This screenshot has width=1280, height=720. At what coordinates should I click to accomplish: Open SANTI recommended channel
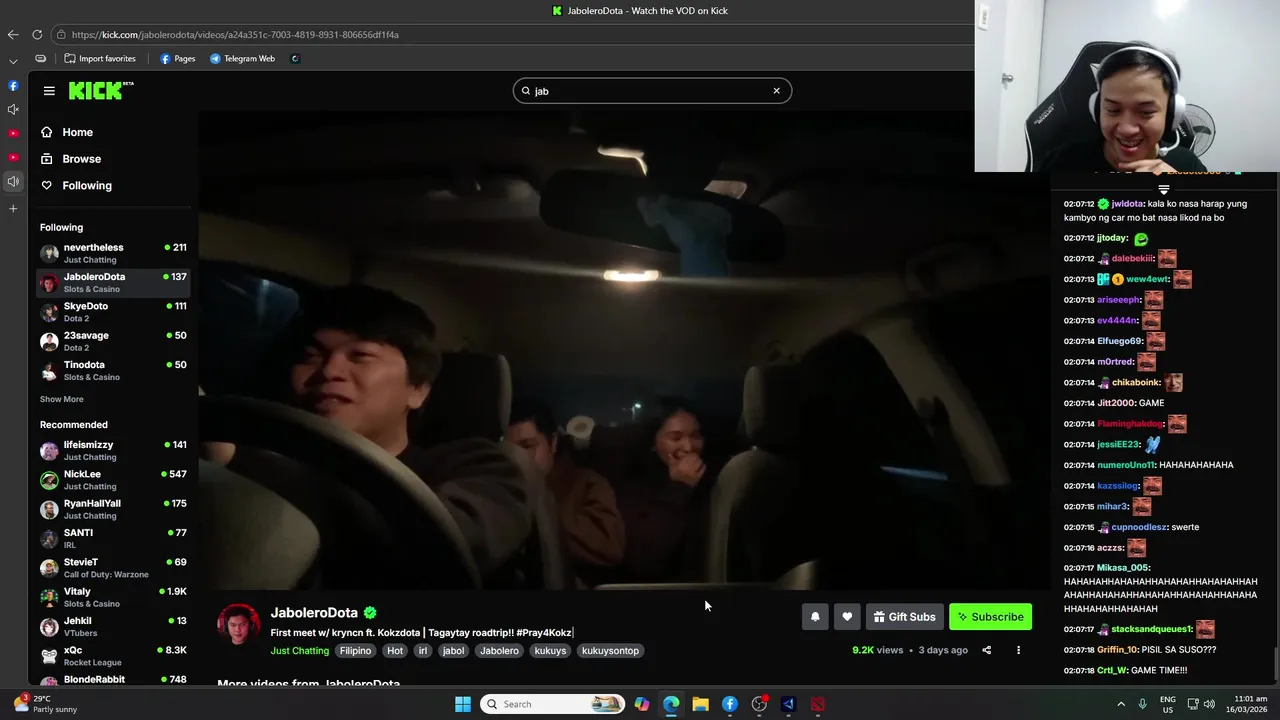click(113, 538)
